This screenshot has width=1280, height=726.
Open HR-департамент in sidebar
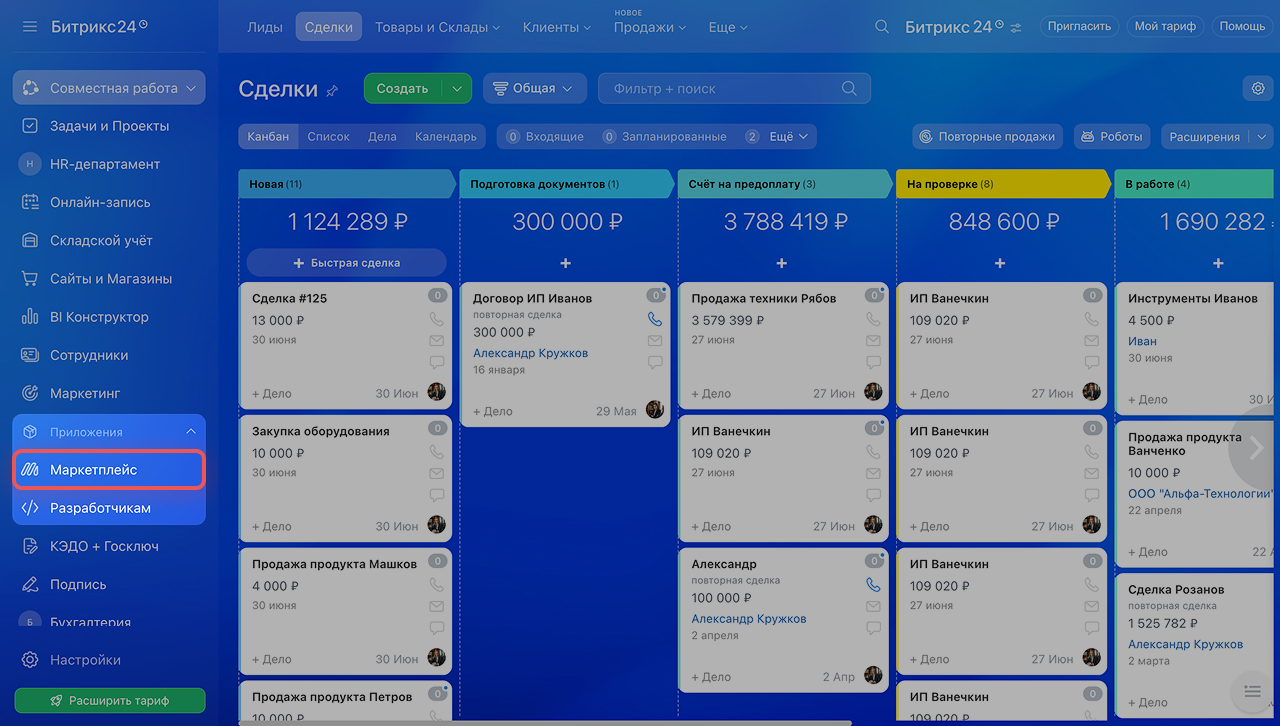point(109,164)
